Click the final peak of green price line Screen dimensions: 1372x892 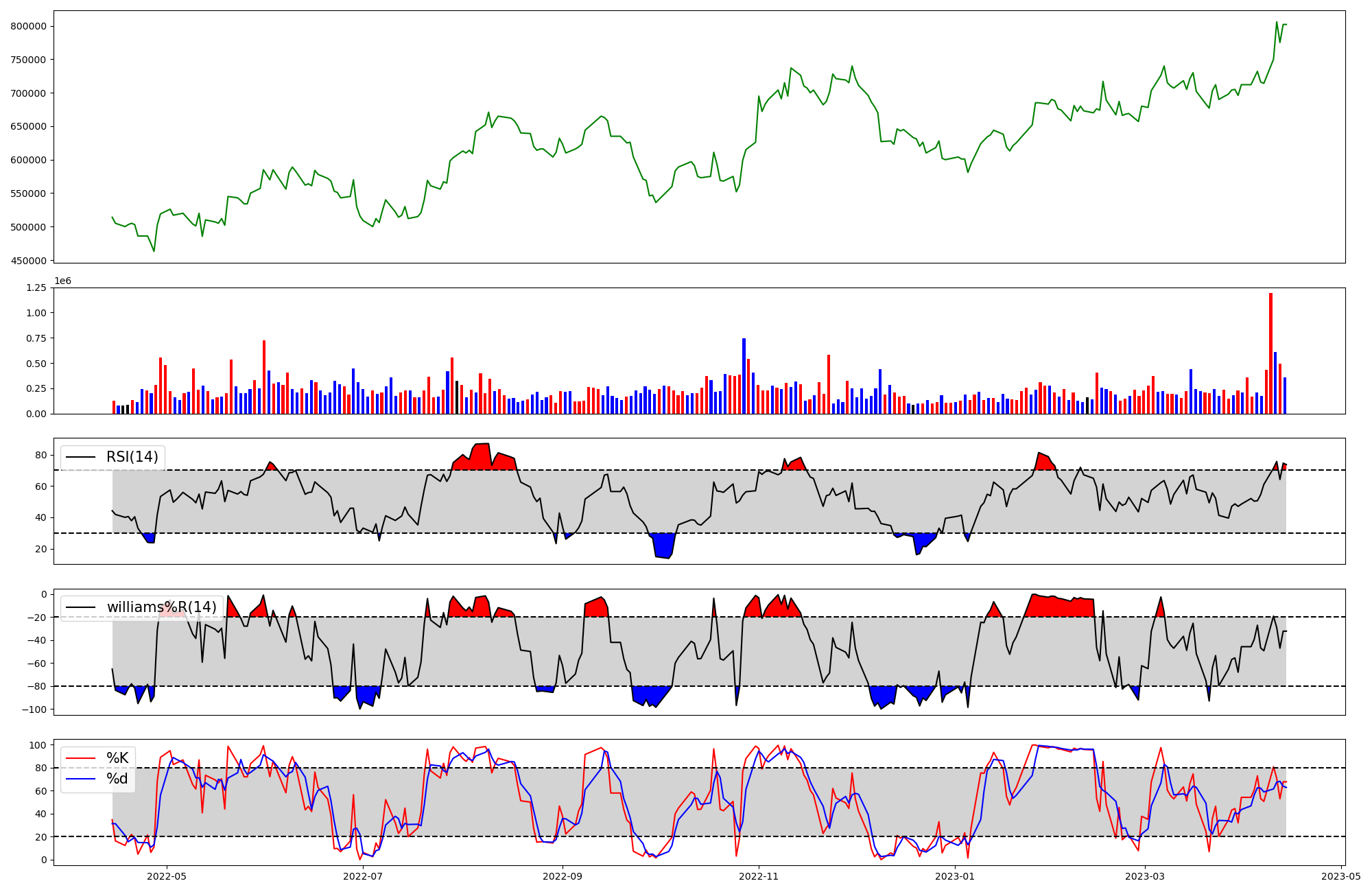1277,22
